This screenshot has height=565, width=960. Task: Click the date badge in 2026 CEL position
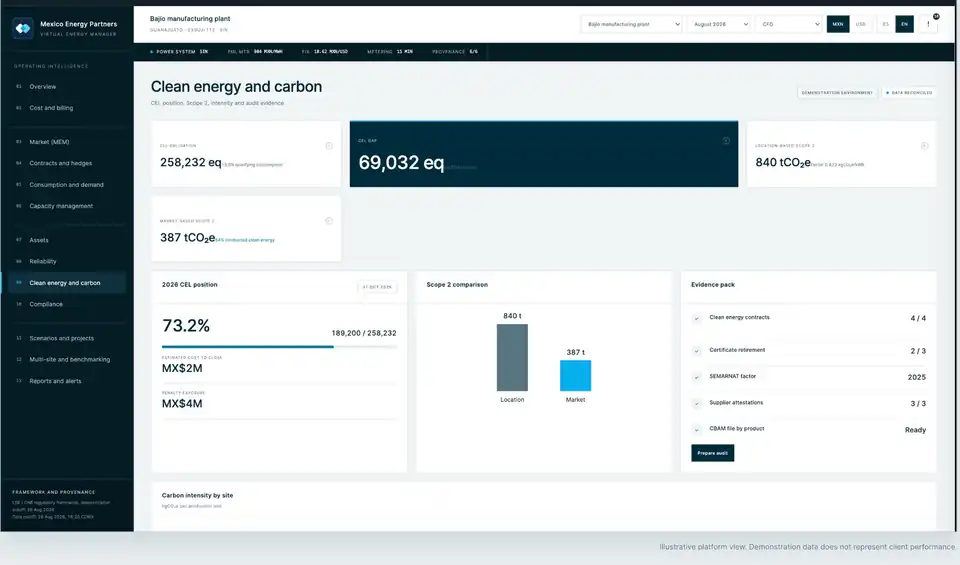point(377,286)
